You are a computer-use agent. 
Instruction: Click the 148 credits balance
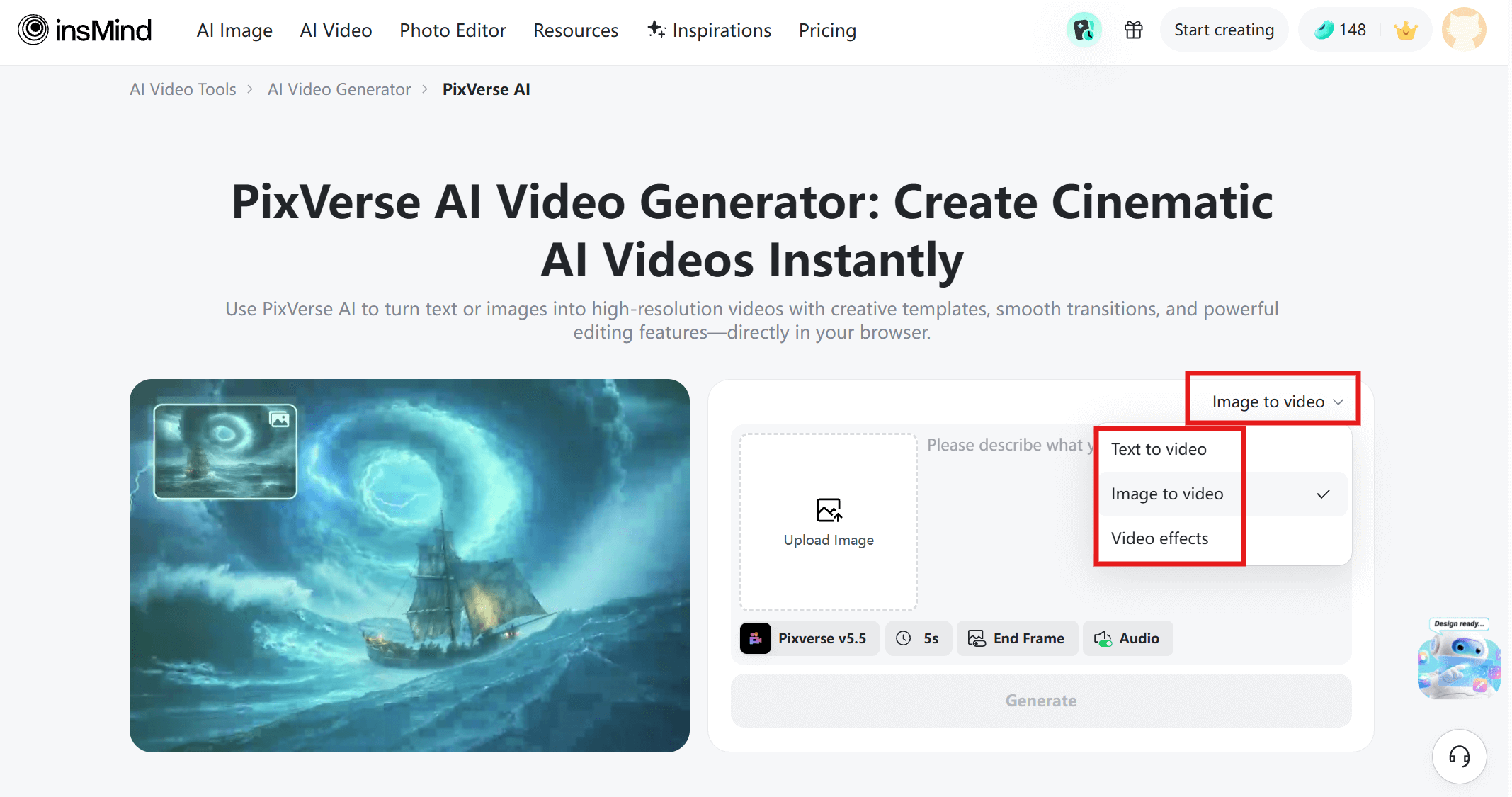tap(1341, 30)
